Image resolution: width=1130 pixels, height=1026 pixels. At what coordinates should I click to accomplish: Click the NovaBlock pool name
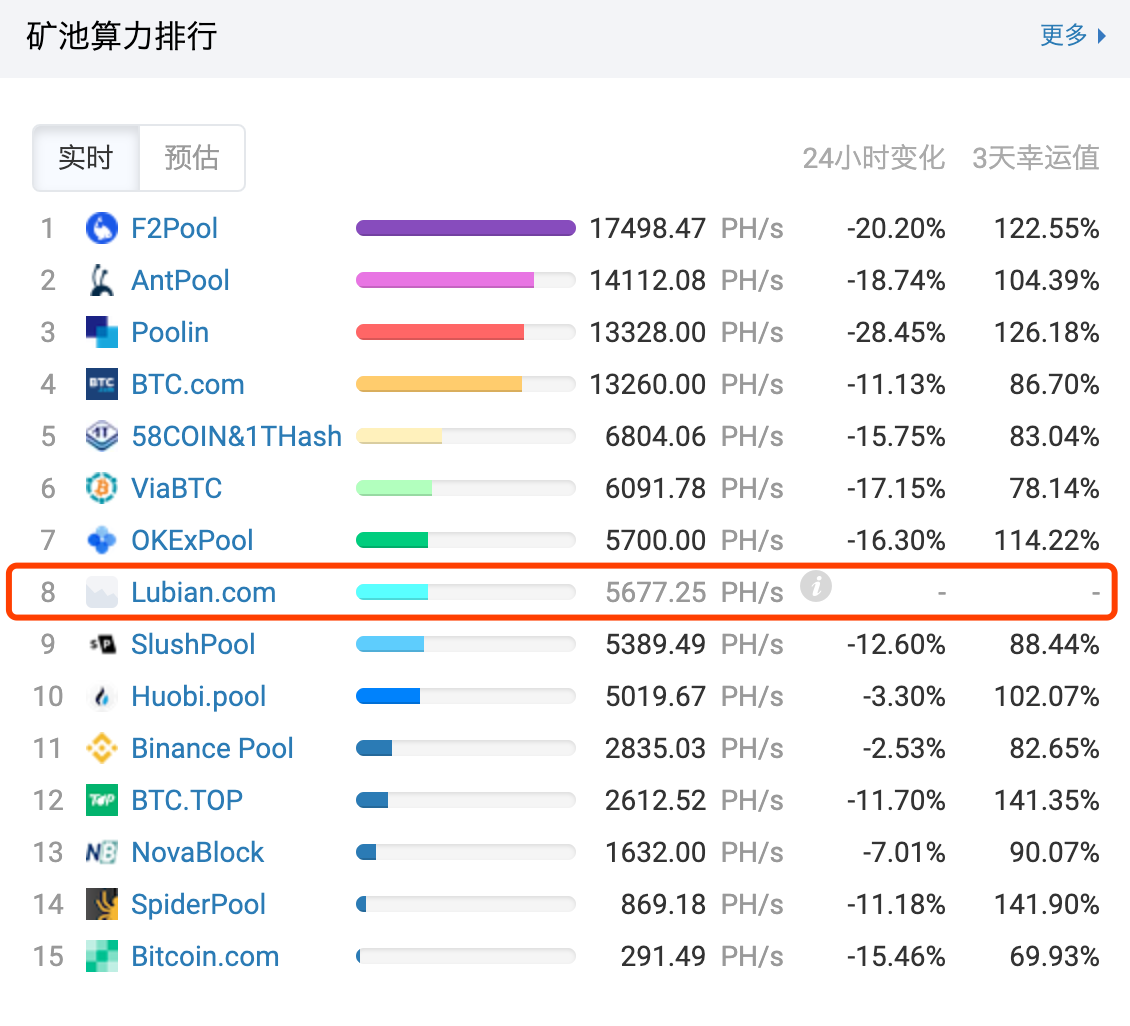click(x=197, y=852)
